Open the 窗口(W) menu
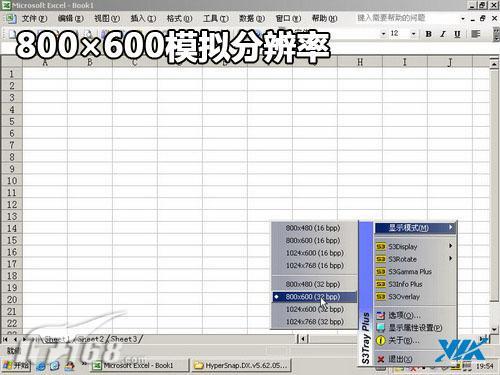 tap(288, 18)
